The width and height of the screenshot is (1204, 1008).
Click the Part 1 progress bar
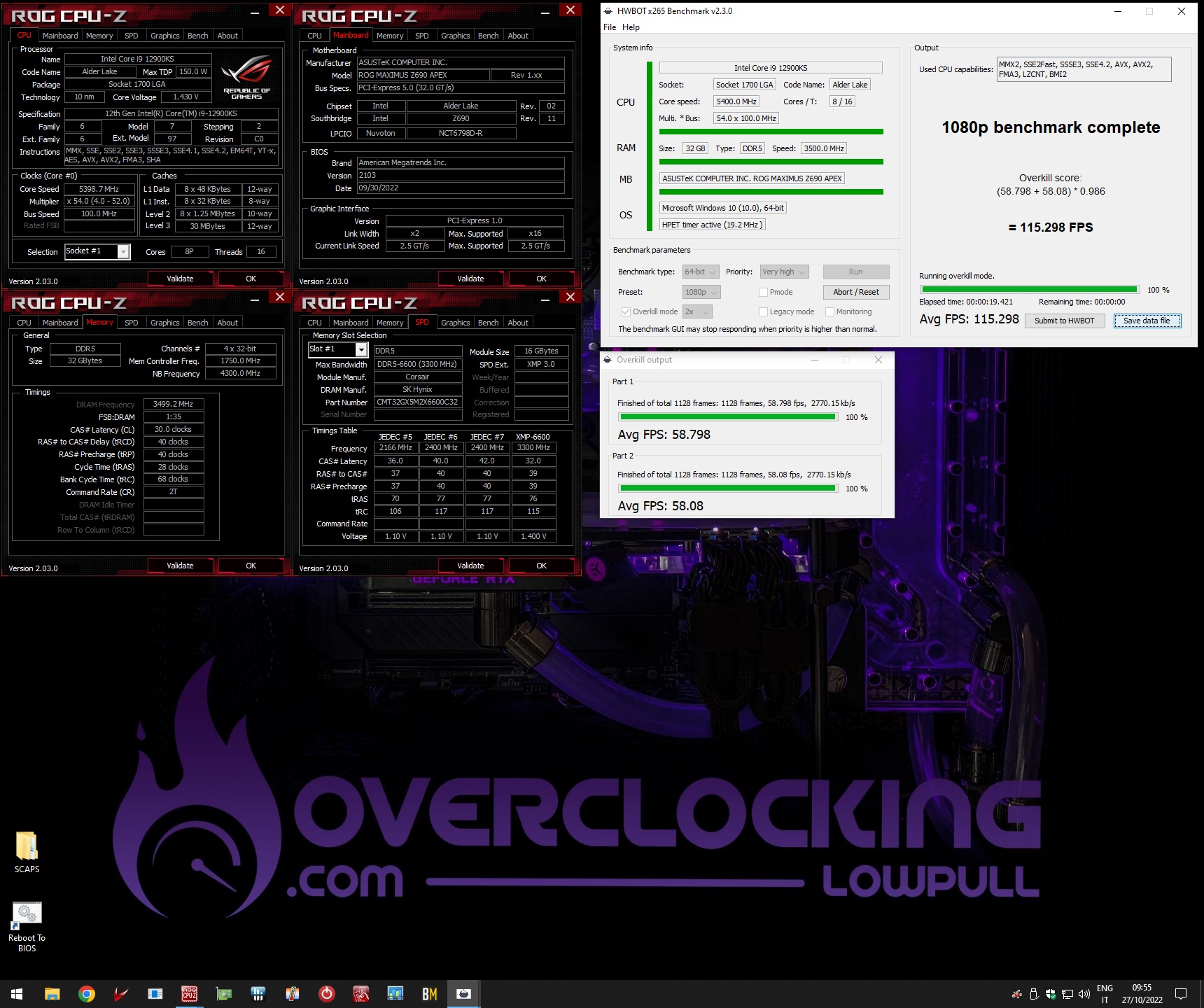[x=728, y=417]
